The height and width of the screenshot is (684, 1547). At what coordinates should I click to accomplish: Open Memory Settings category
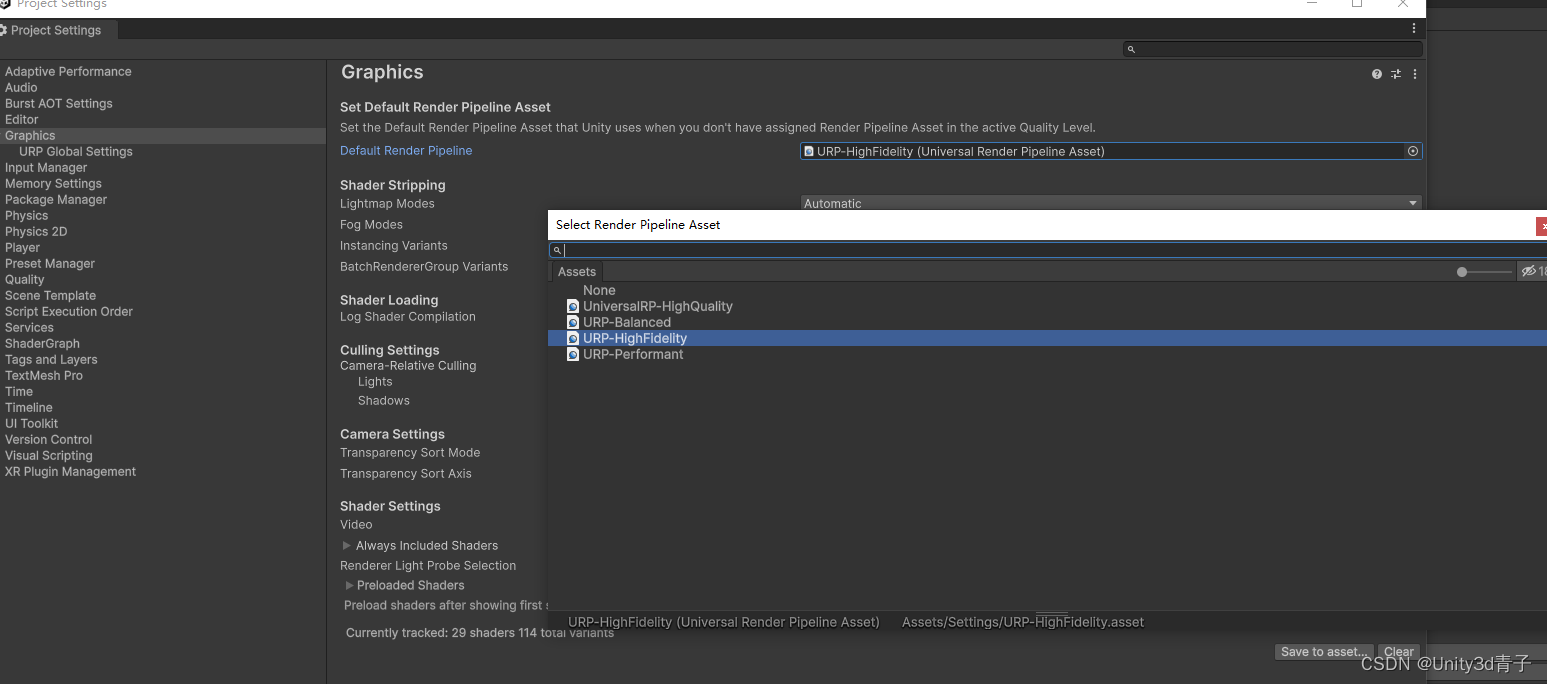point(53,183)
